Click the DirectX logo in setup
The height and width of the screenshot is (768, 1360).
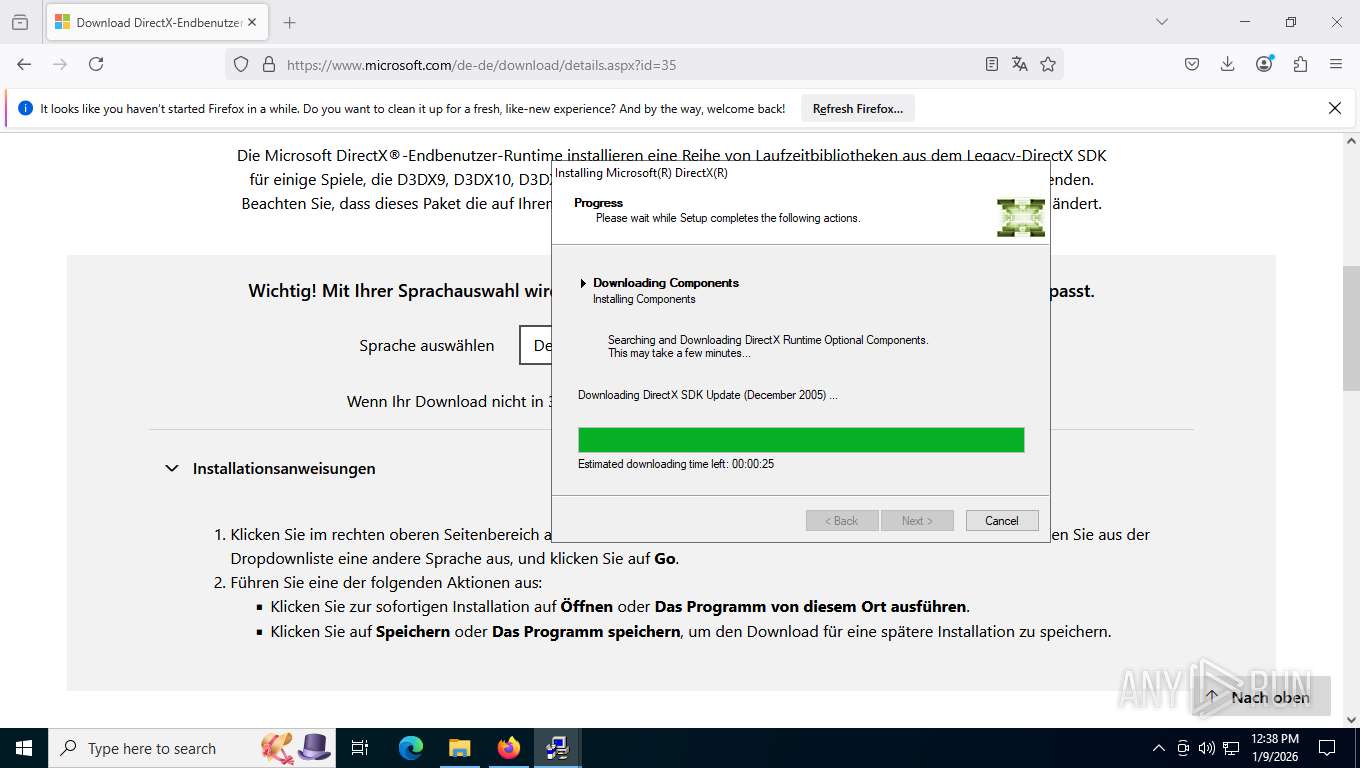point(1021,217)
